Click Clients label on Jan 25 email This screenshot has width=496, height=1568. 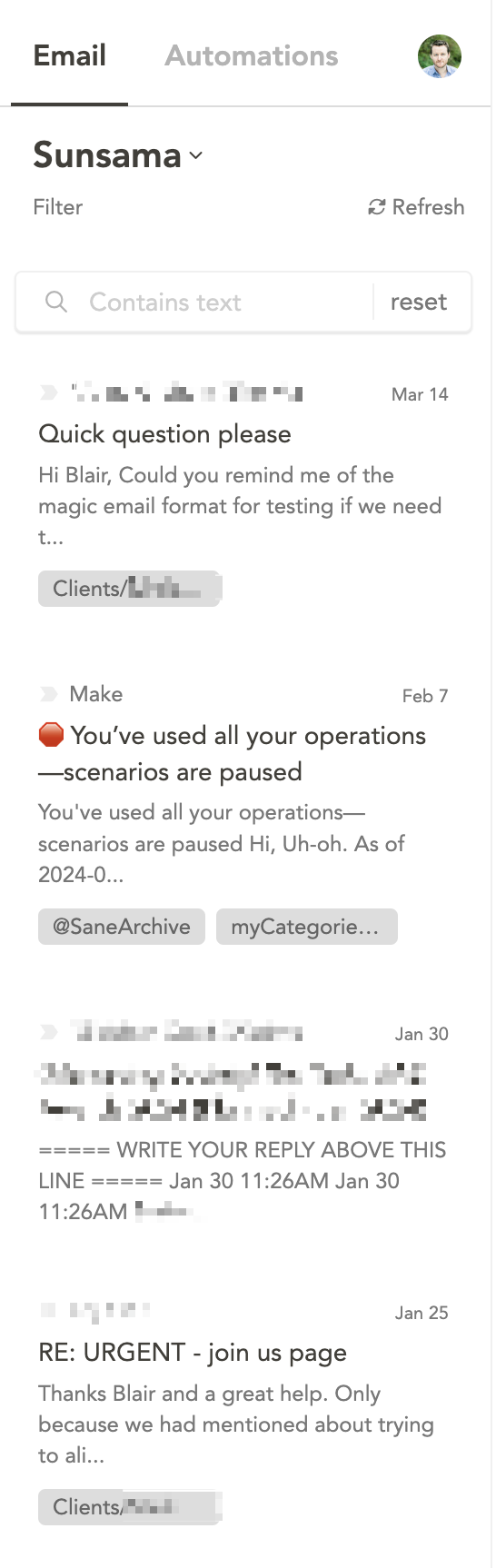point(130,1507)
